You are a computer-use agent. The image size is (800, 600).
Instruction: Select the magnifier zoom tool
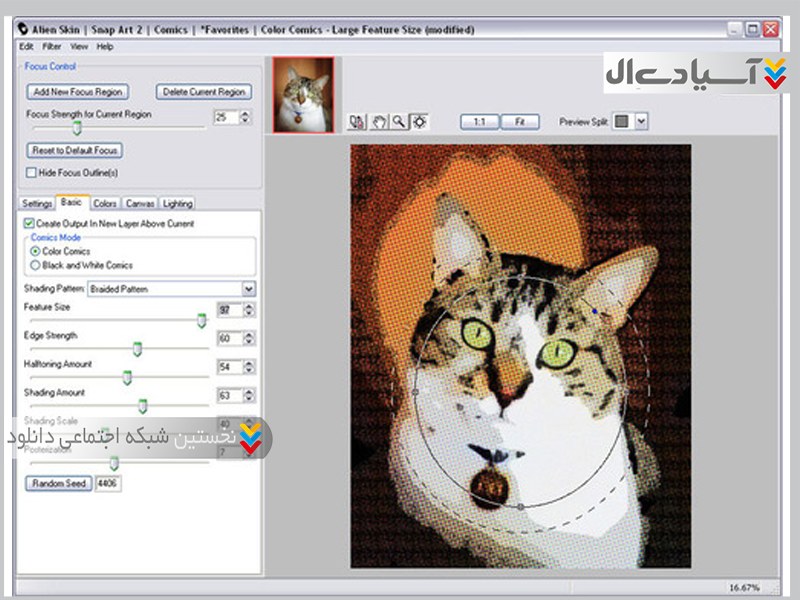tap(398, 121)
